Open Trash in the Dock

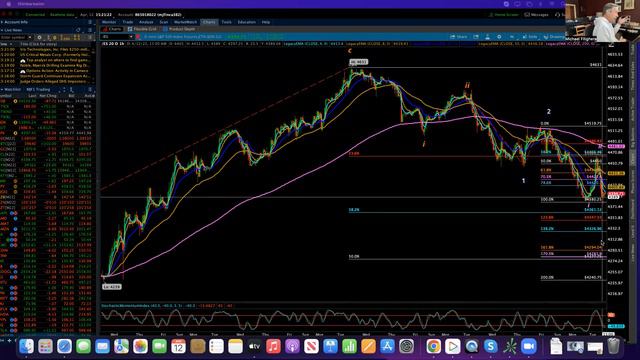coord(613,347)
